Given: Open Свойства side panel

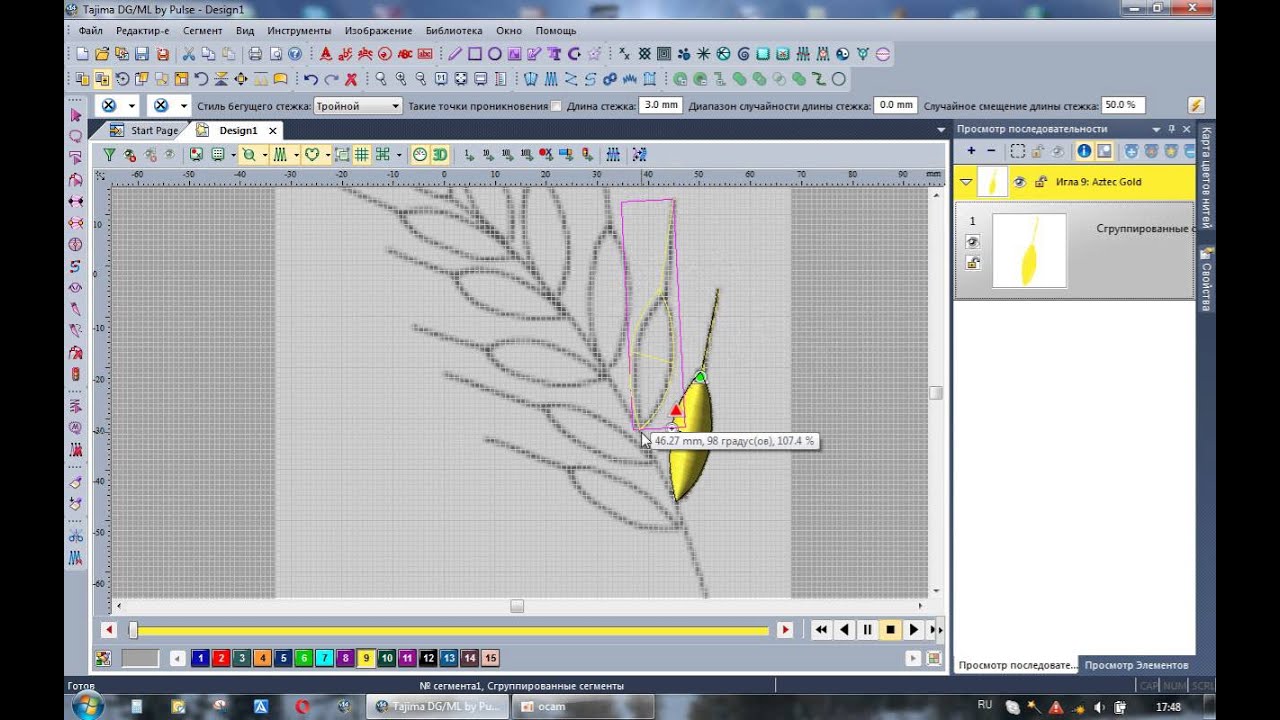Looking at the screenshot, I should [1206, 281].
